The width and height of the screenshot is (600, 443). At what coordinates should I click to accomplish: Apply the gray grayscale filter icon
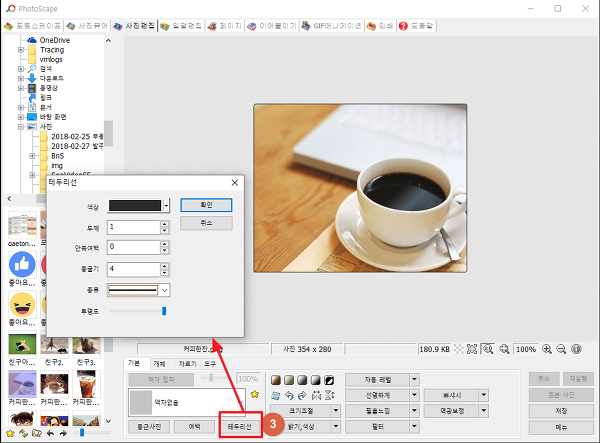(302, 380)
